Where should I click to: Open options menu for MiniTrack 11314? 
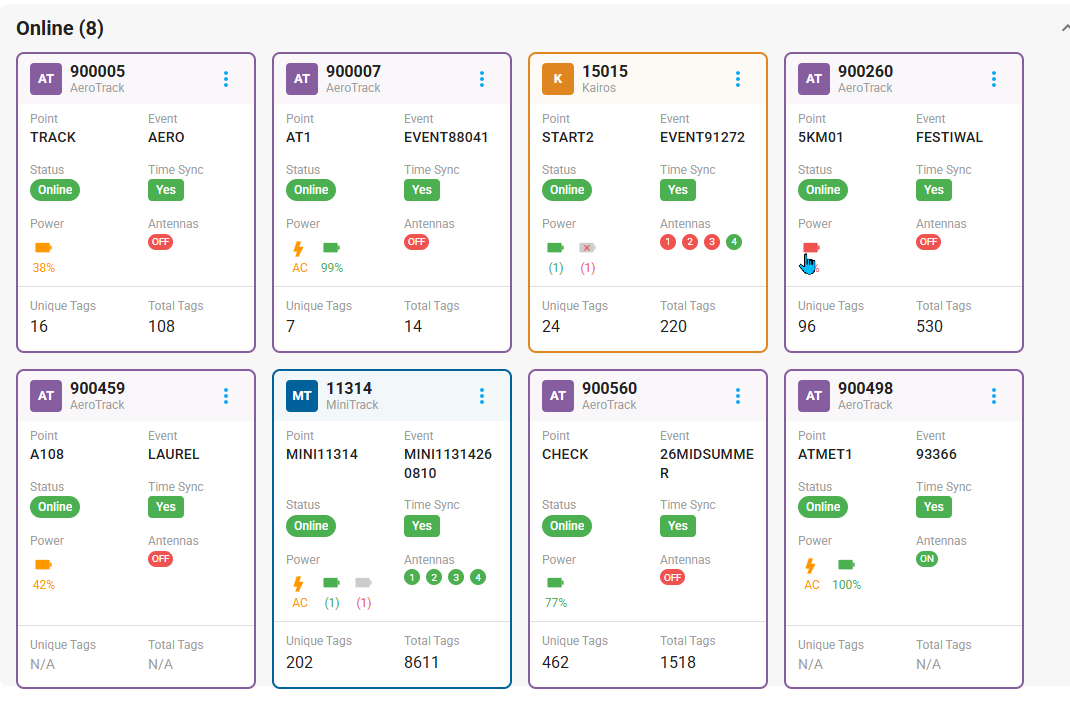482,396
